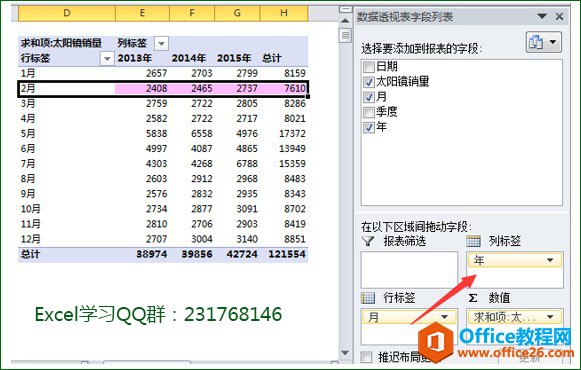Click the report filter funnel icon
Viewport: 581px width, 370px height.
(x=368, y=241)
